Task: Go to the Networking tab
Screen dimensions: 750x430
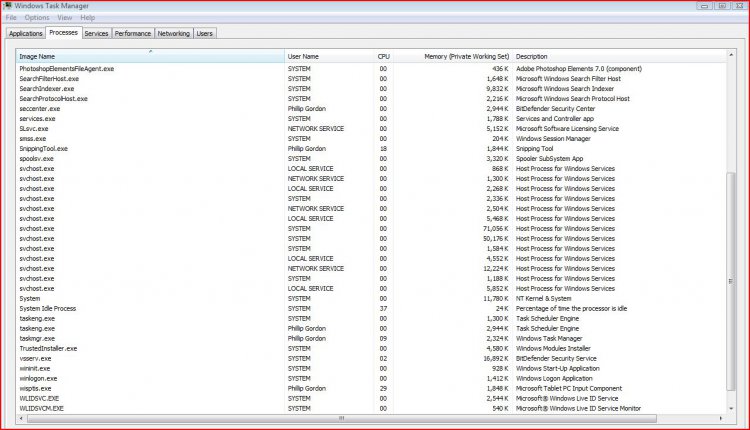Action: tap(174, 33)
